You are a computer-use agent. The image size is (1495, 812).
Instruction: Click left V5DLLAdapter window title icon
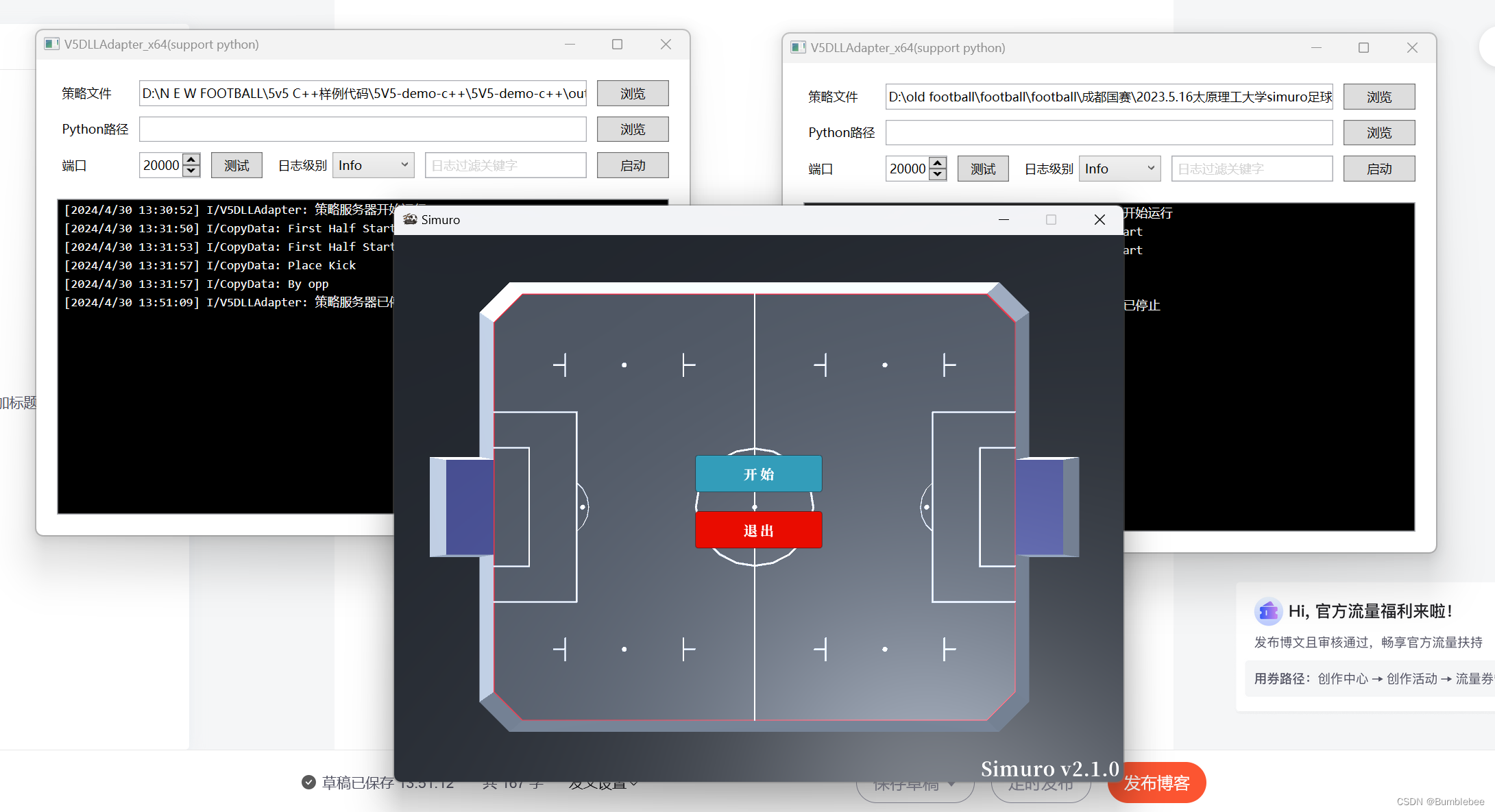coord(51,45)
